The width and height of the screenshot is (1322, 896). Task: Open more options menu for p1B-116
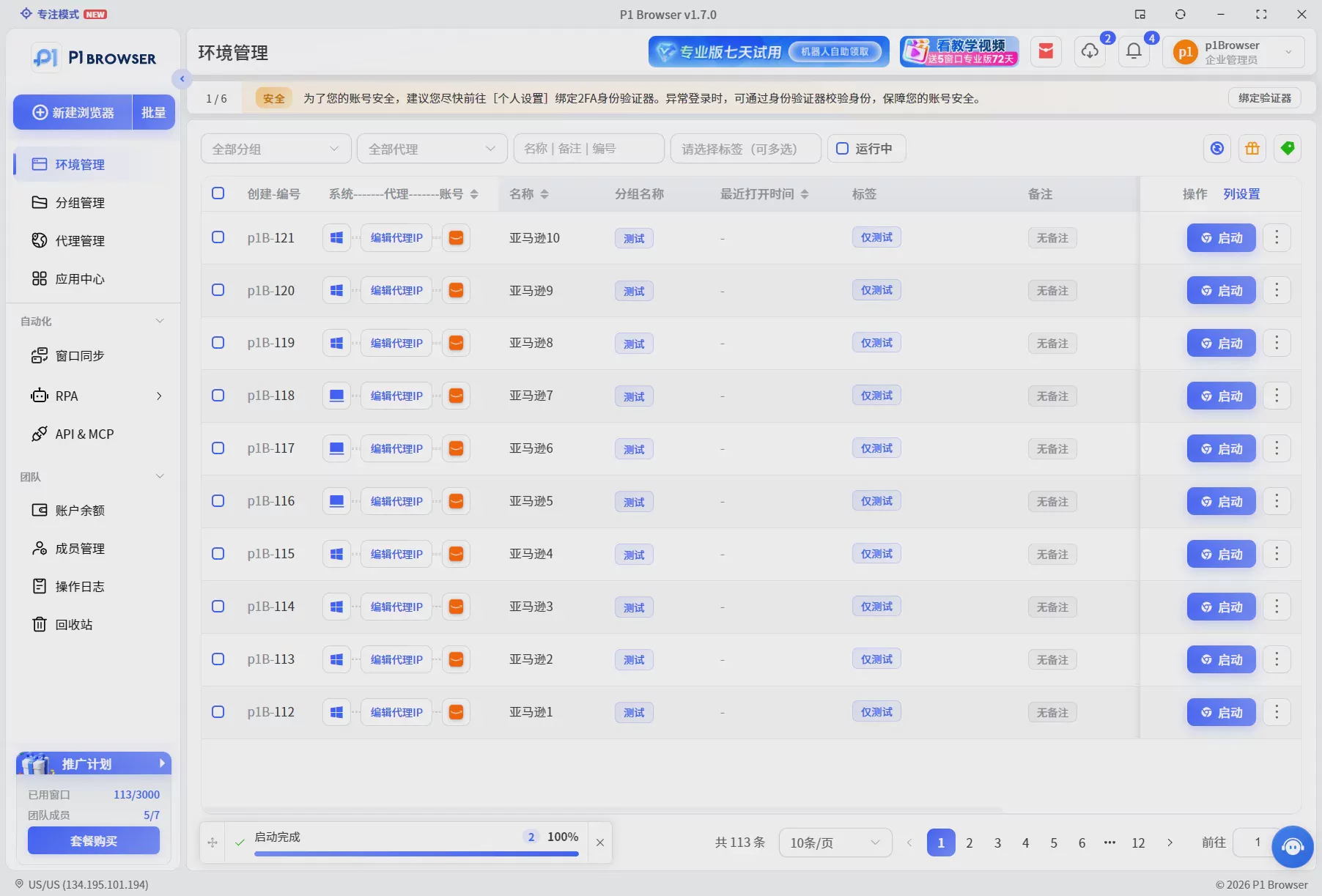click(x=1277, y=501)
